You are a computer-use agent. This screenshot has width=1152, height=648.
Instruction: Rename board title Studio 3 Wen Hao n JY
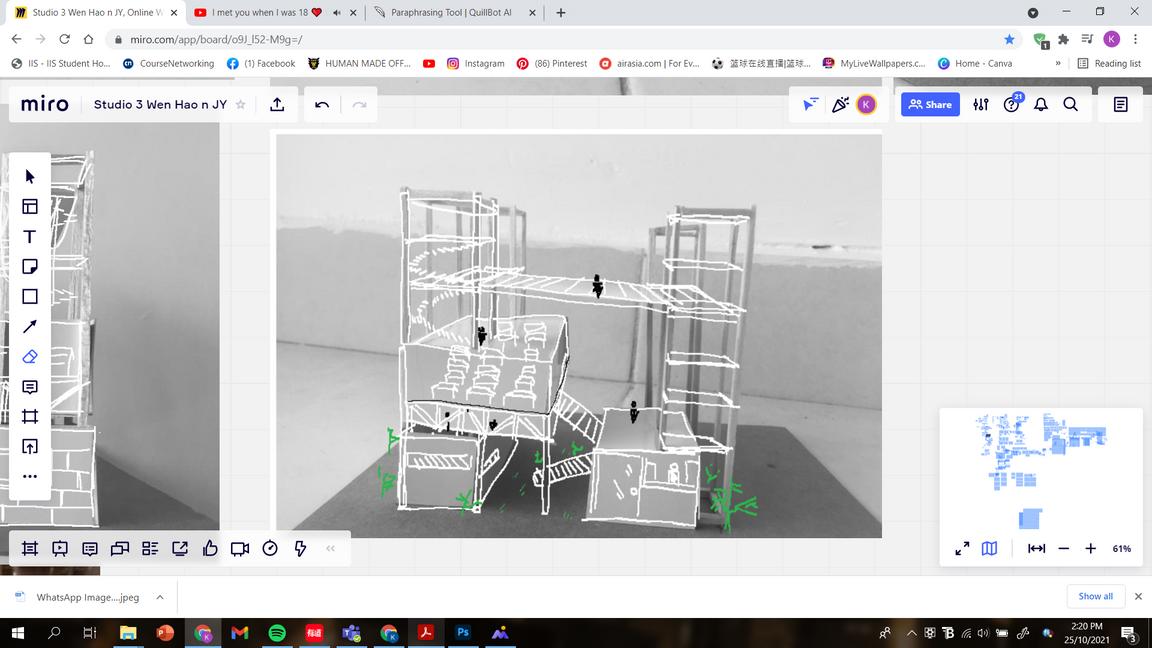tap(160, 104)
